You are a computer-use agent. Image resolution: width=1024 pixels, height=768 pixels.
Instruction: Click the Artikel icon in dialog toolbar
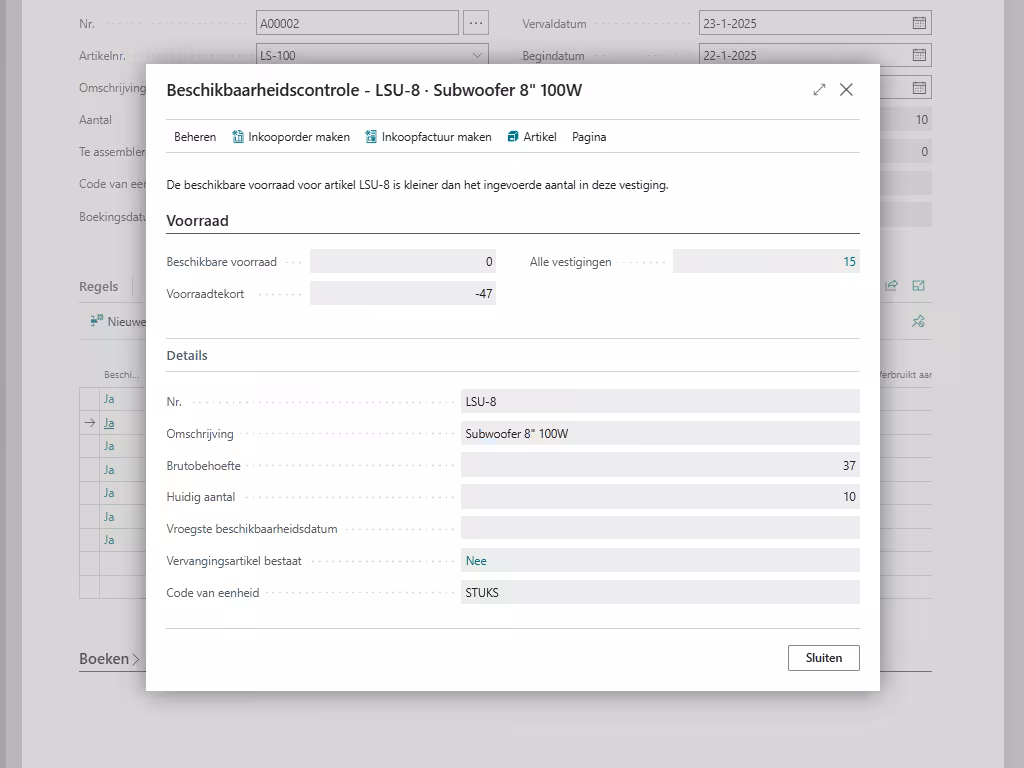coord(513,137)
